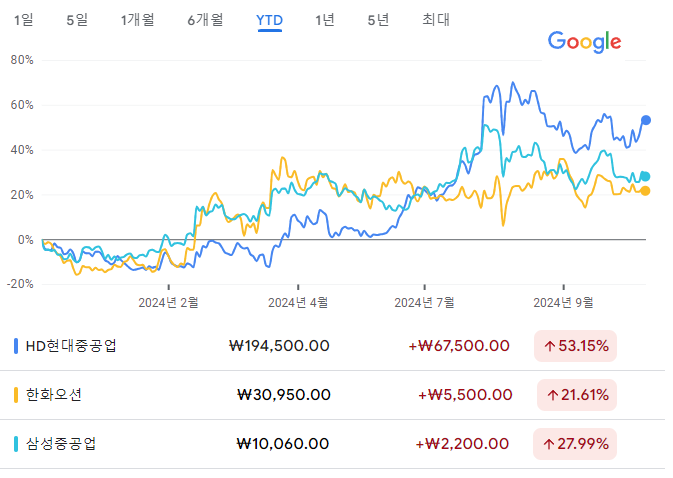Click the -20% y-axis label
Viewport: 673px width, 478px height.
click(20, 284)
